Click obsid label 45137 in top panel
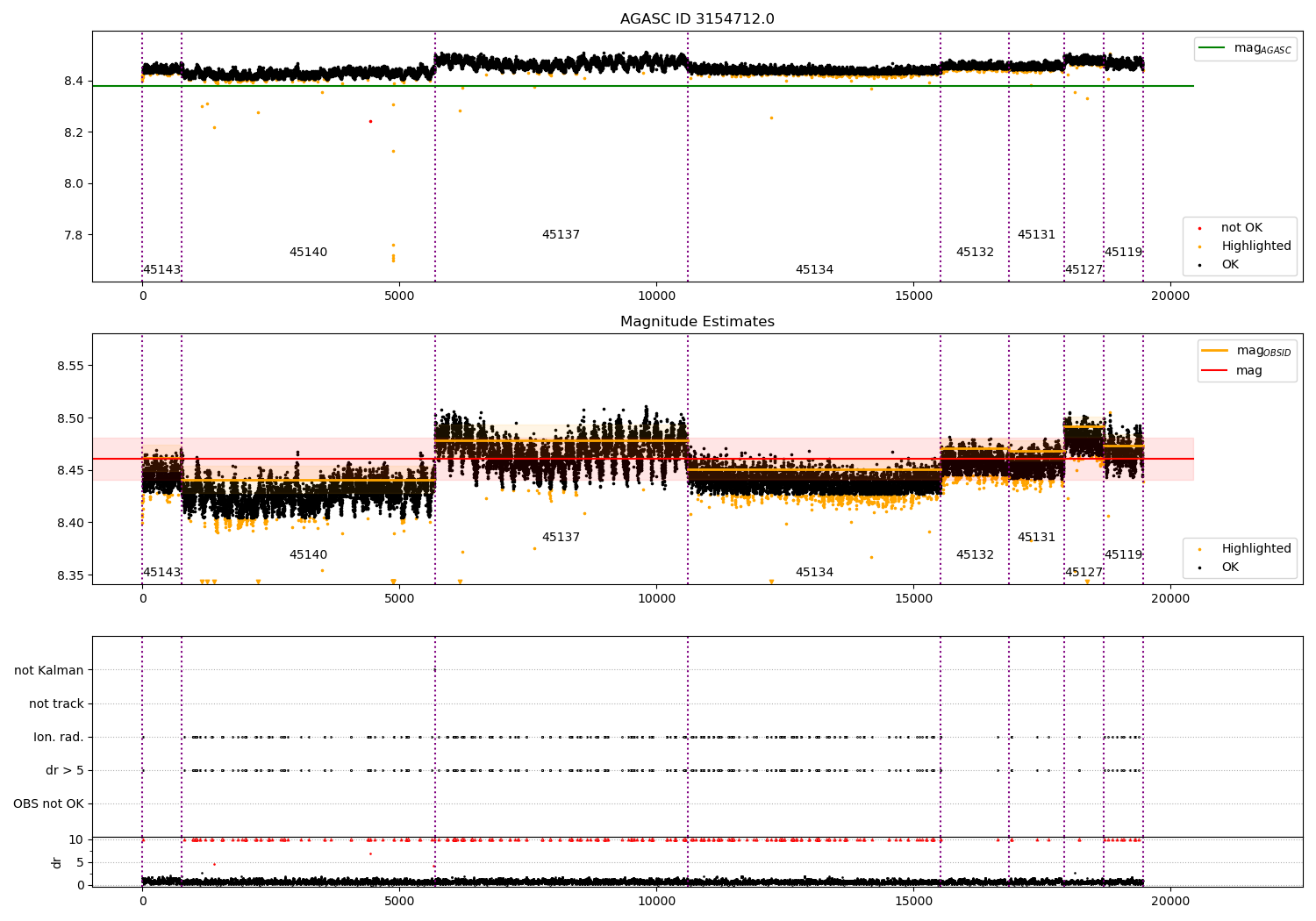This screenshot has height=921, width=1316. point(561,235)
